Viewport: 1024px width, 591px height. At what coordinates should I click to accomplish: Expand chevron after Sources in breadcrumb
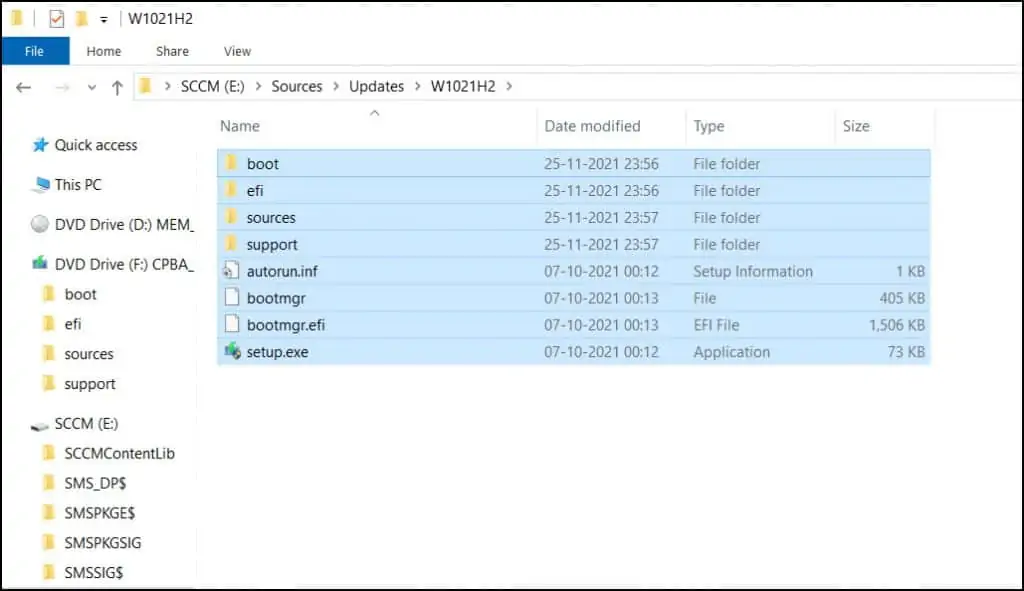pos(336,86)
